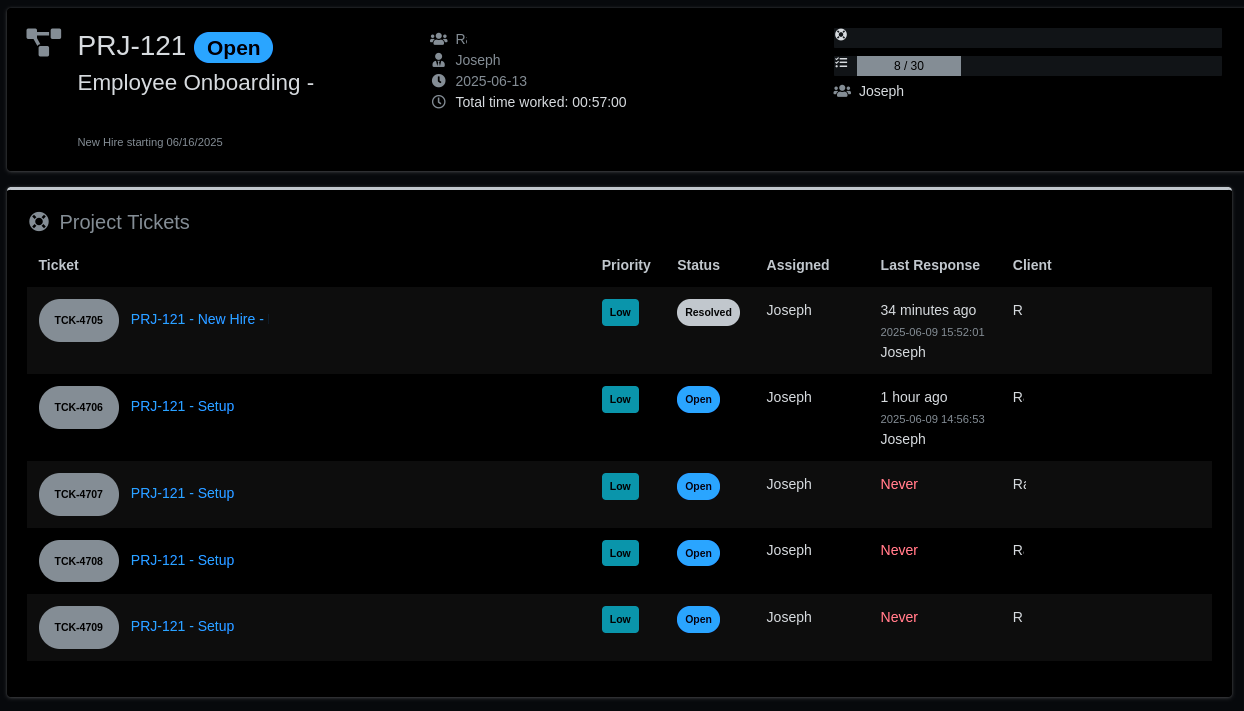Image resolution: width=1244 pixels, height=711 pixels.
Task: Open the Setup ticket link for TCK-4707
Action: click(182, 493)
